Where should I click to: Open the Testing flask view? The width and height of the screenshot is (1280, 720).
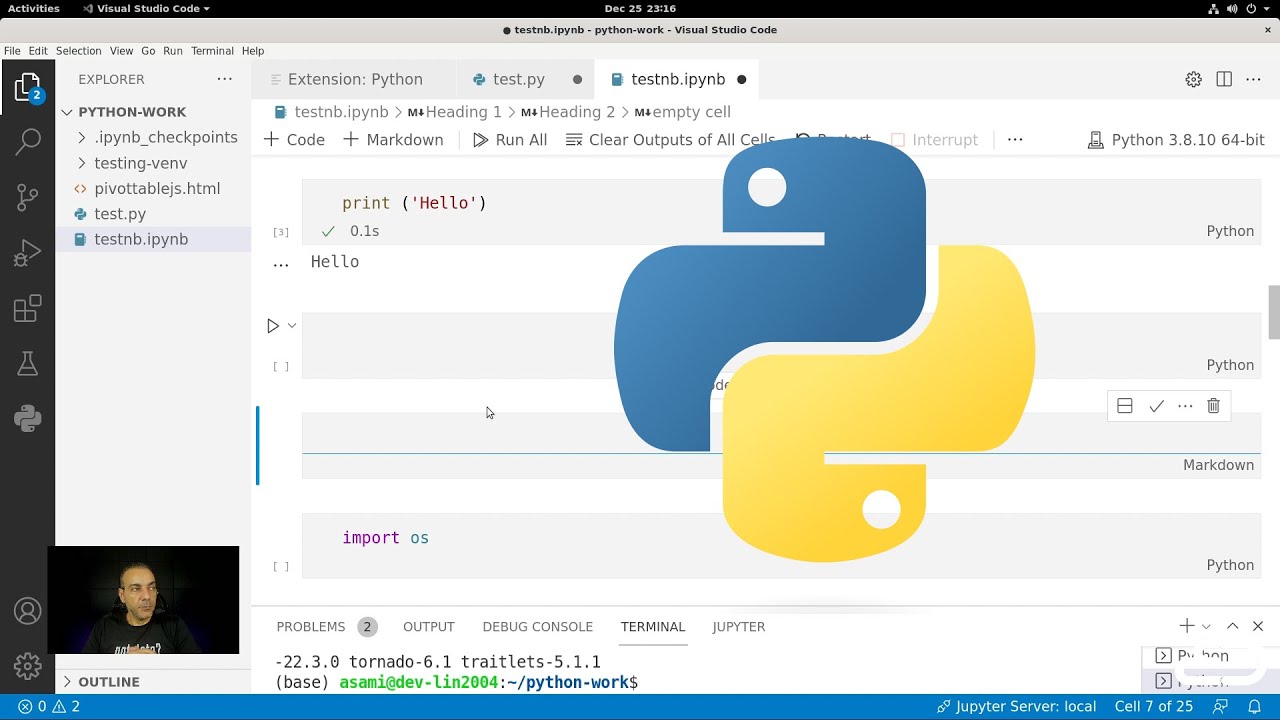click(x=28, y=364)
